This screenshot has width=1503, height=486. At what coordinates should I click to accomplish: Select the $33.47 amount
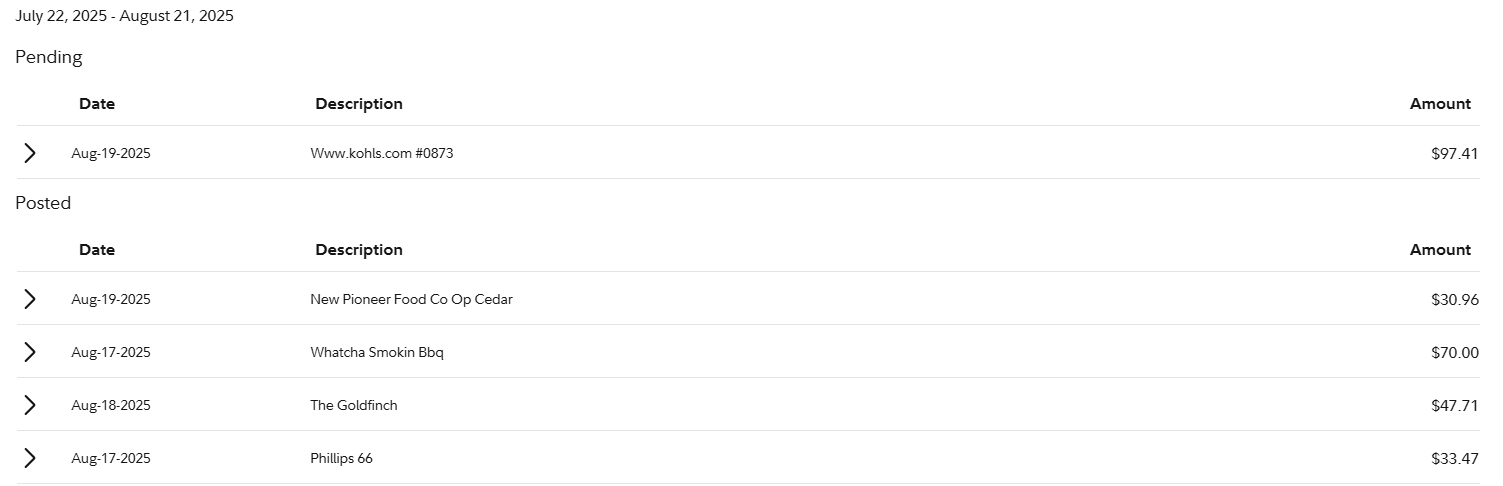point(1454,458)
